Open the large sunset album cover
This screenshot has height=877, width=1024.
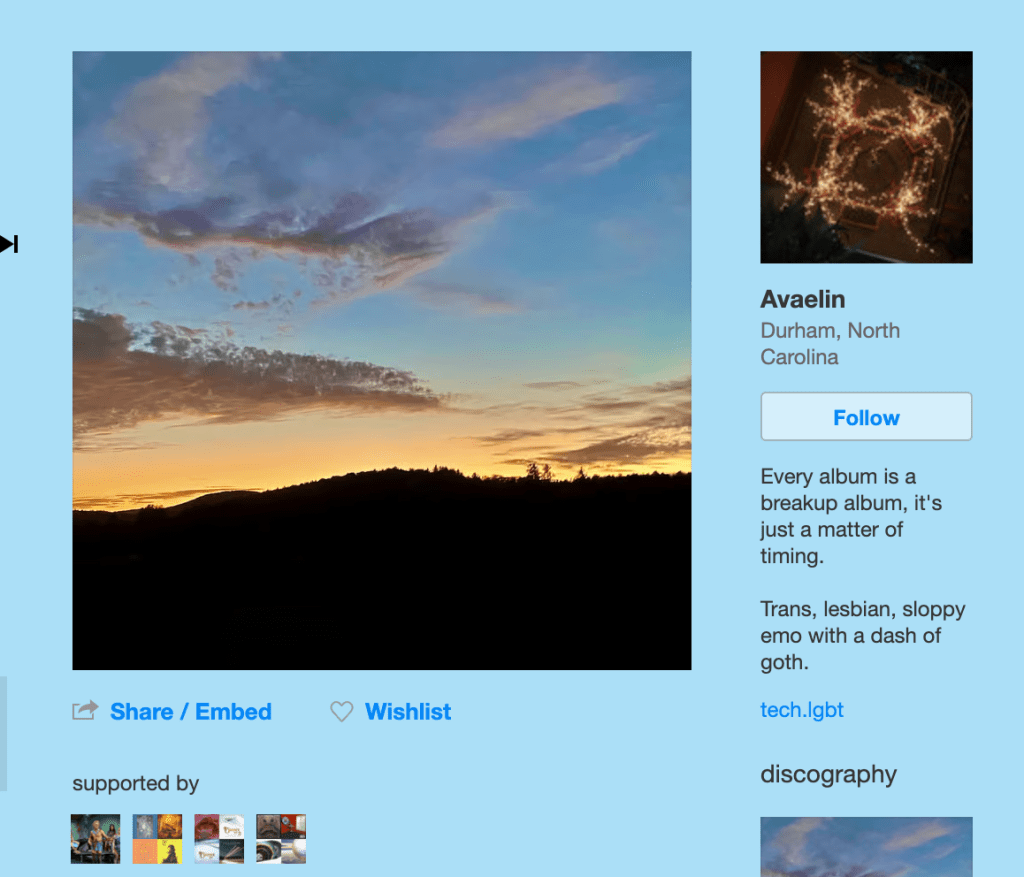coord(381,360)
